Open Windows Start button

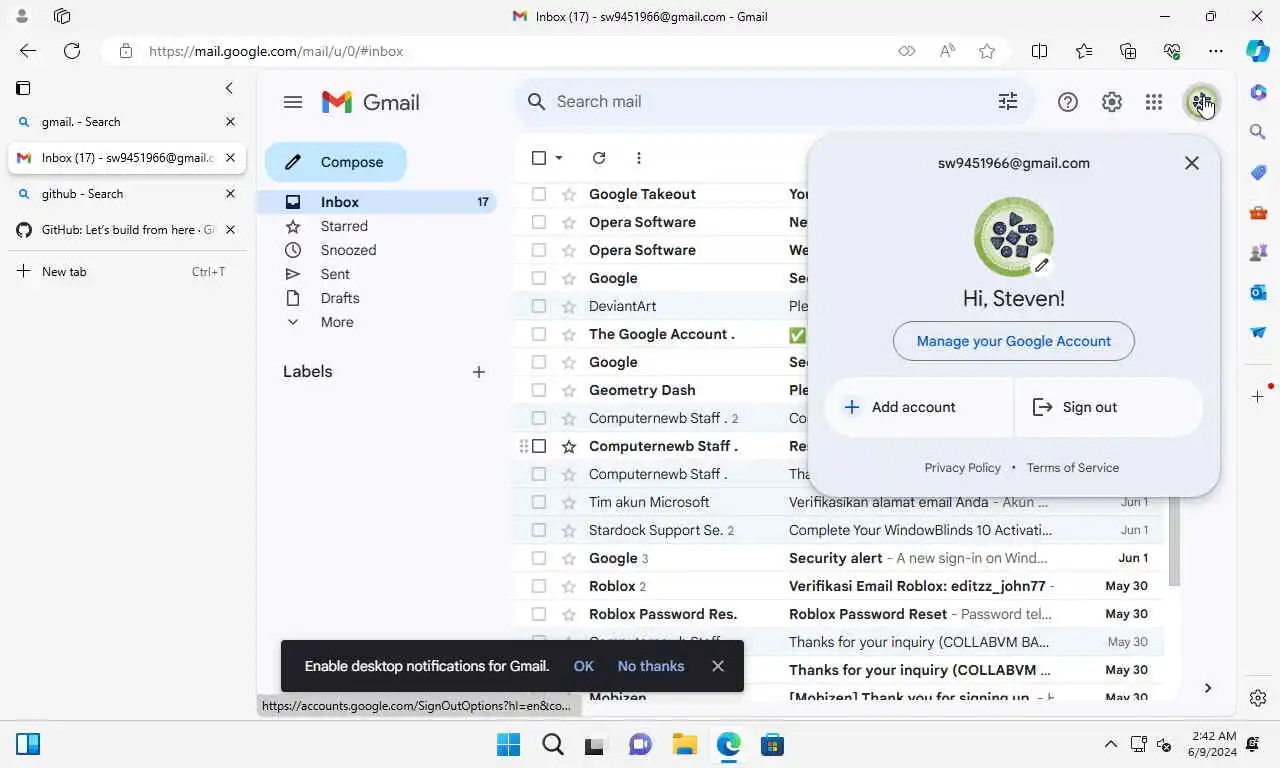(x=508, y=744)
